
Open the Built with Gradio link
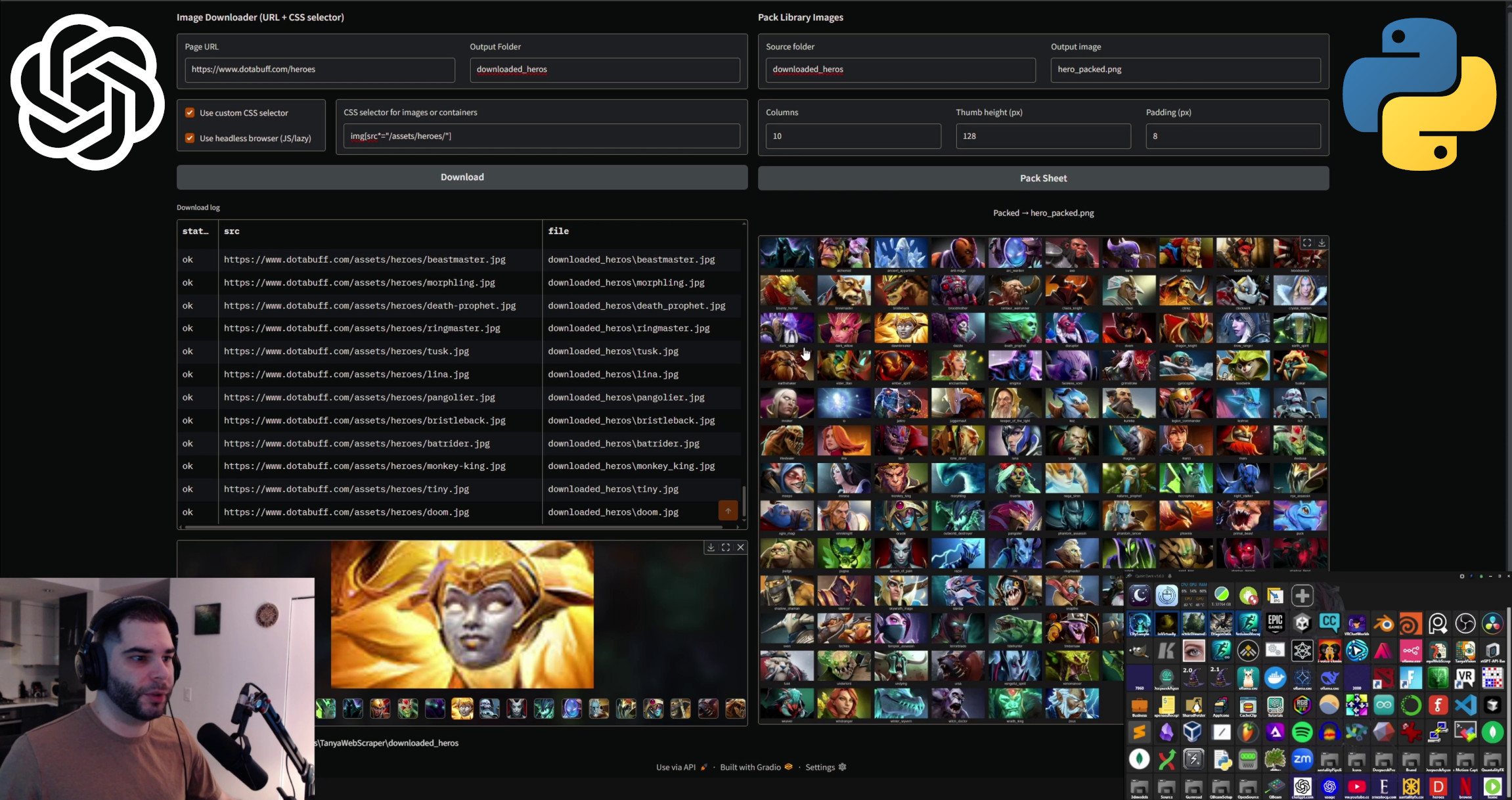(x=756, y=767)
